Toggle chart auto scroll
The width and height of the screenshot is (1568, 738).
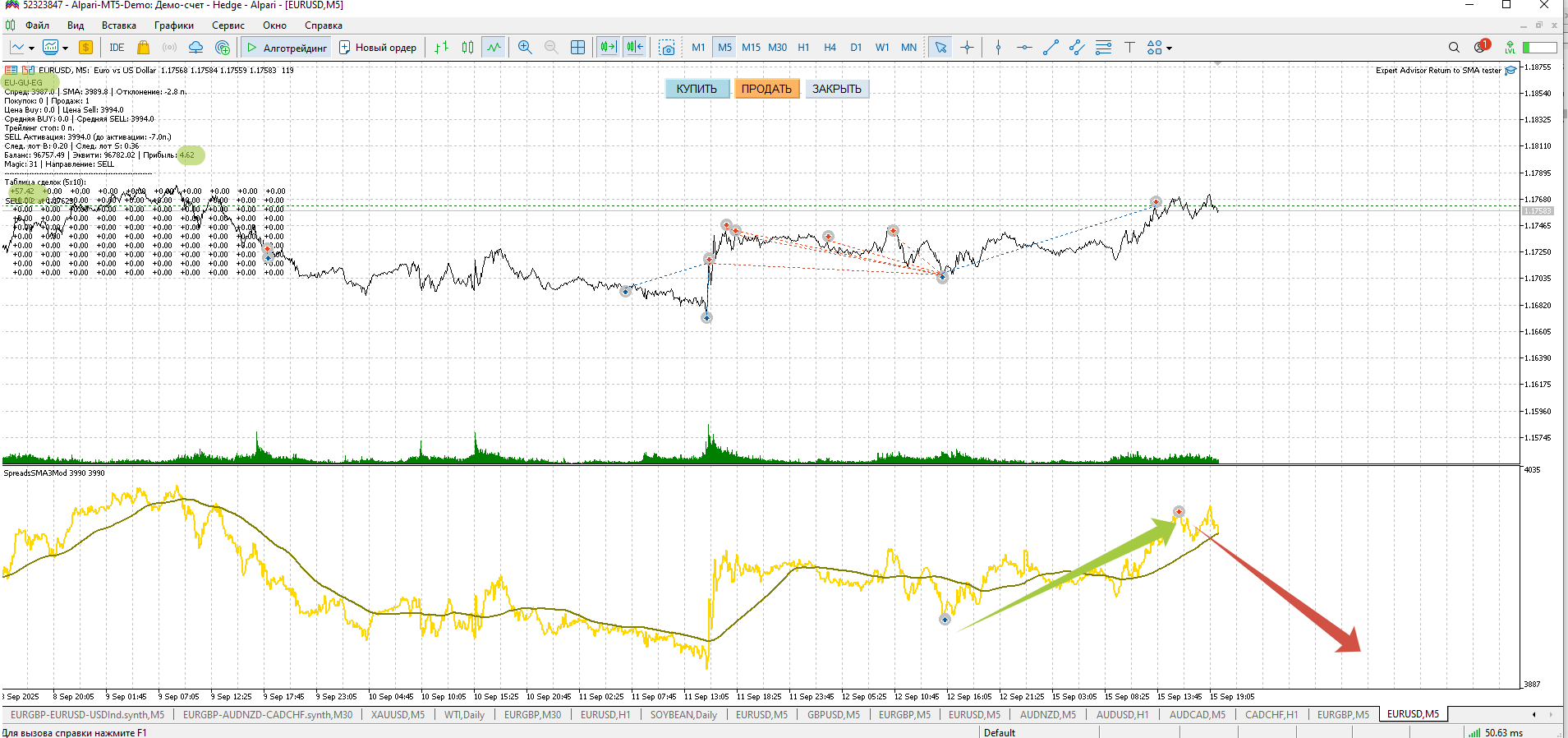click(608, 48)
